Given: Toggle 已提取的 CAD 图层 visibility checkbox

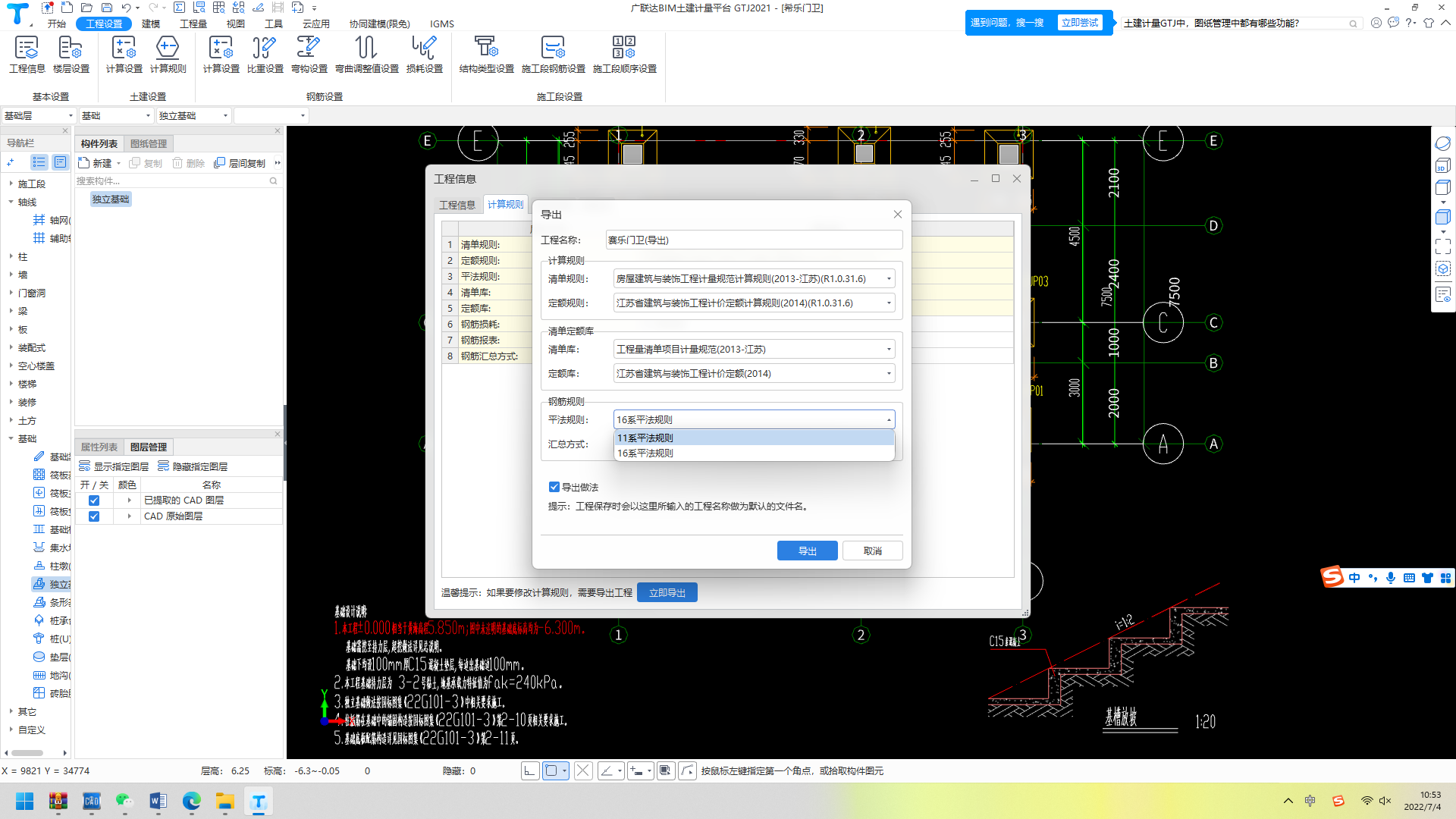Looking at the screenshot, I should click(x=94, y=500).
